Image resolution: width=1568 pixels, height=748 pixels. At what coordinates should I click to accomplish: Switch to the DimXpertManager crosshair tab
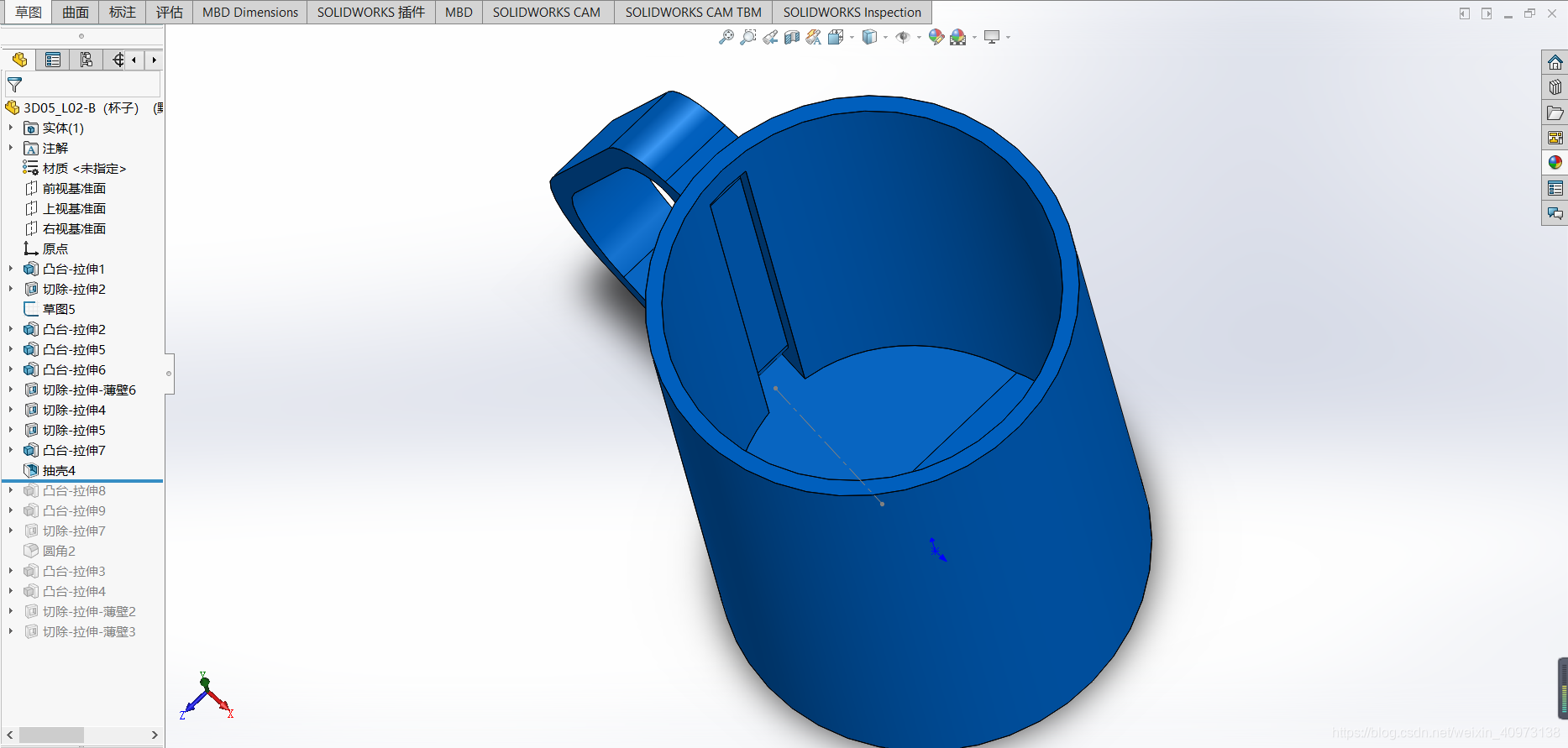tap(118, 60)
